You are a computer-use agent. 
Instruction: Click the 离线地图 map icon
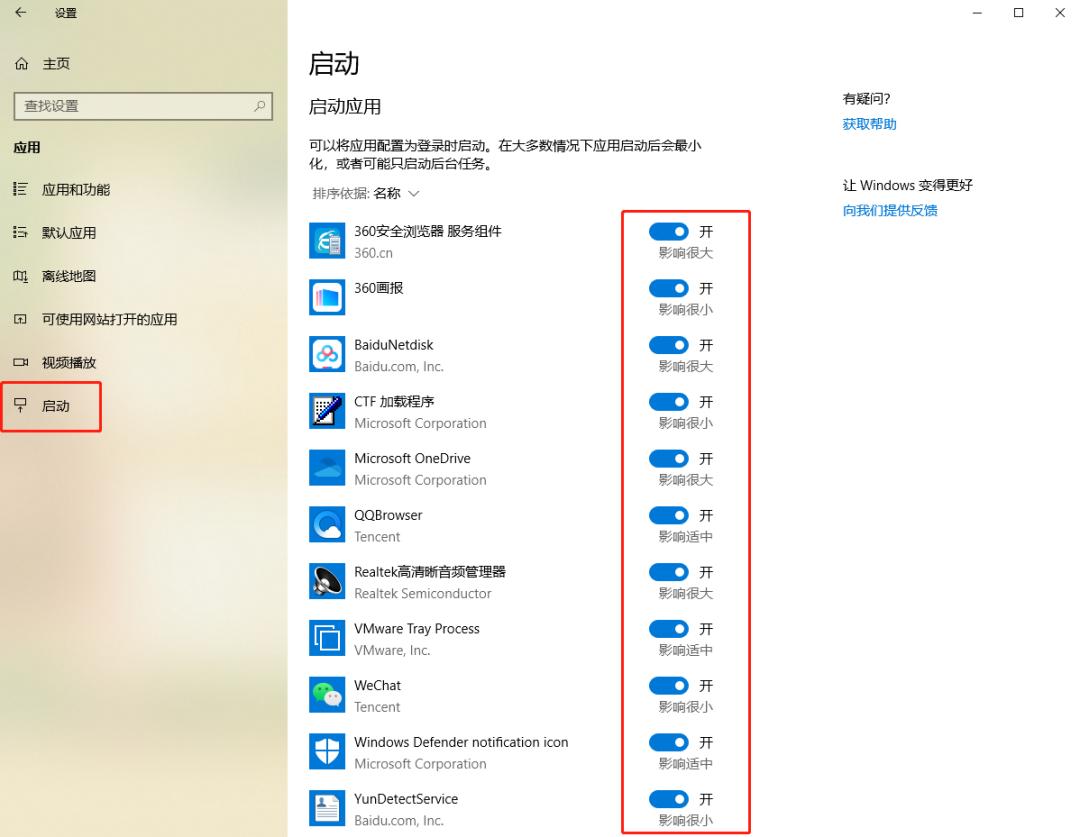[x=21, y=276]
